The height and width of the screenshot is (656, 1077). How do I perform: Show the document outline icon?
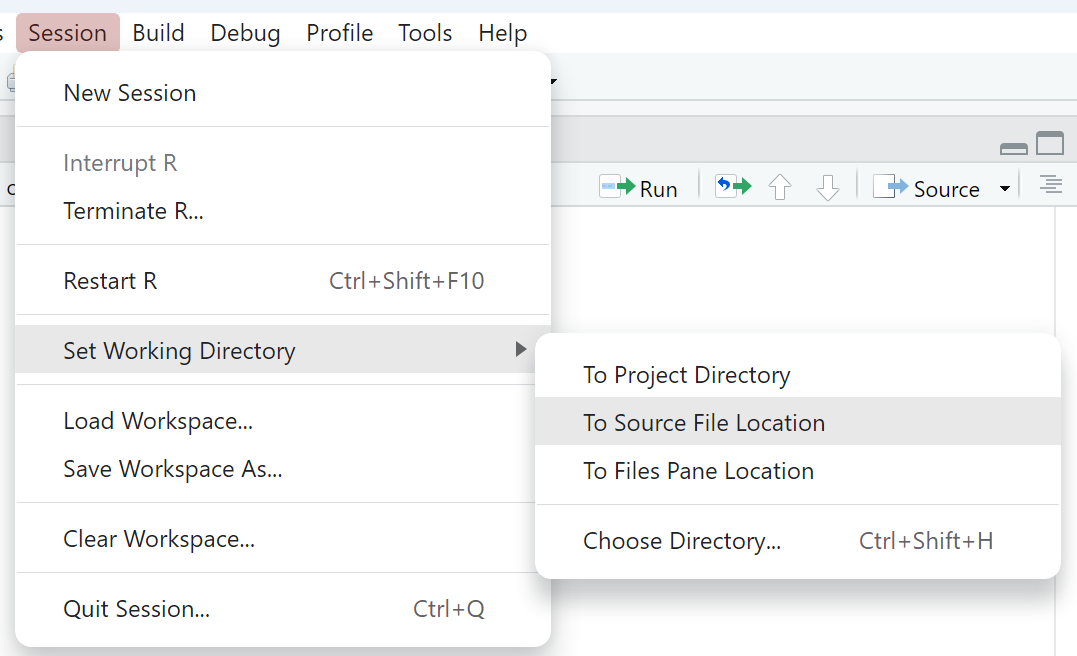coord(1049,186)
